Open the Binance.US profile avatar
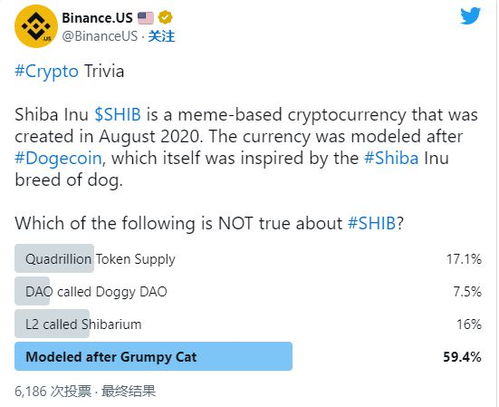The width and height of the screenshot is (499, 407). [x=36, y=26]
